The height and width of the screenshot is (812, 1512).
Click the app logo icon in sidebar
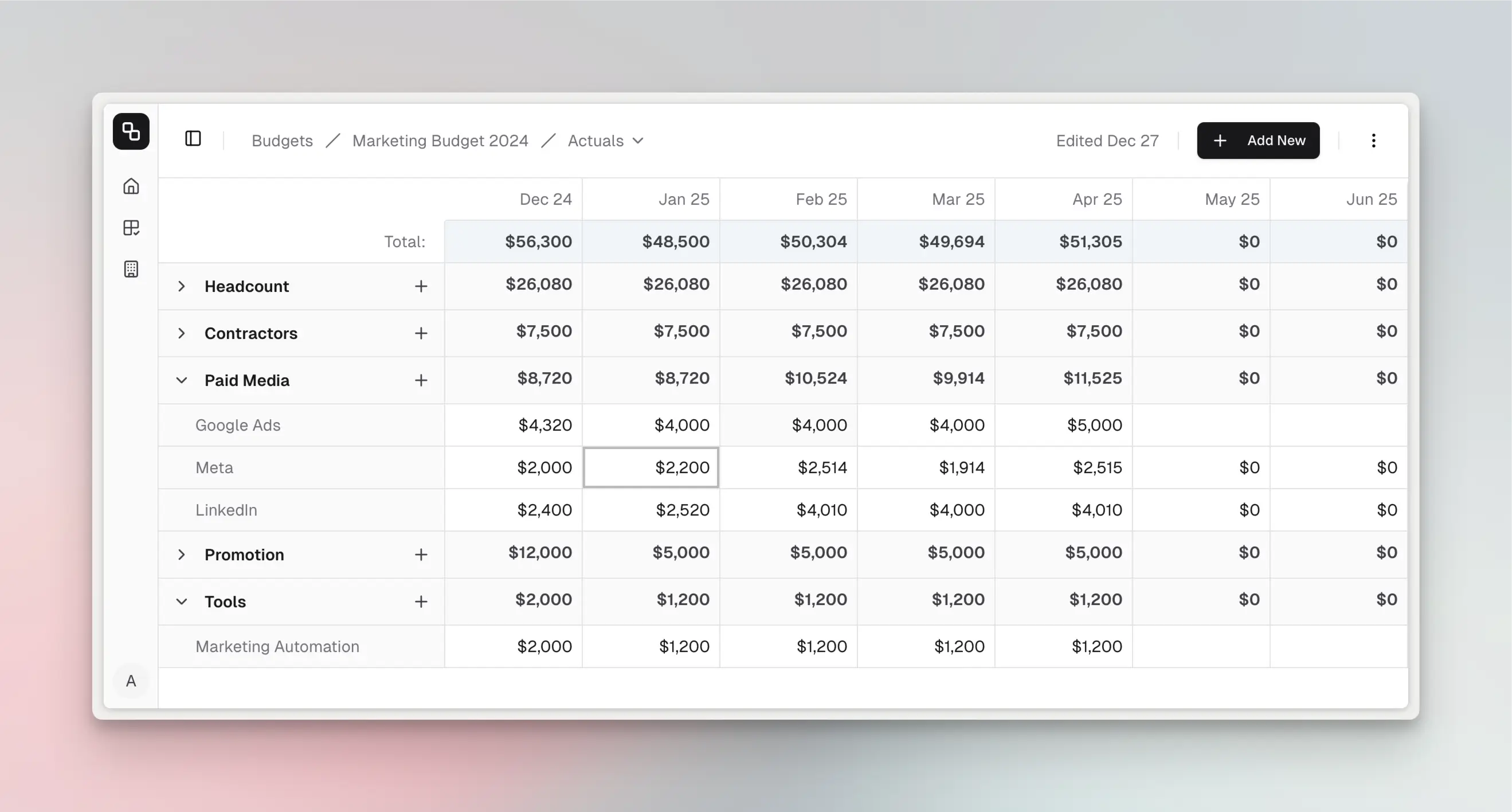coord(131,131)
